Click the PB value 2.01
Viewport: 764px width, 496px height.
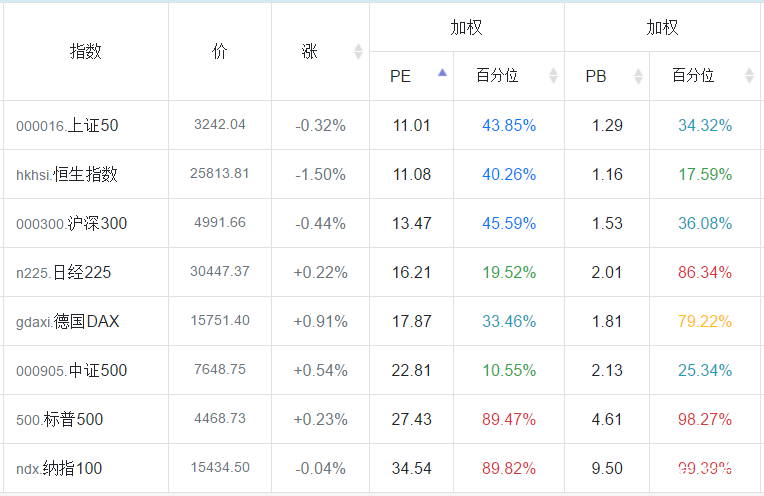tap(607, 272)
